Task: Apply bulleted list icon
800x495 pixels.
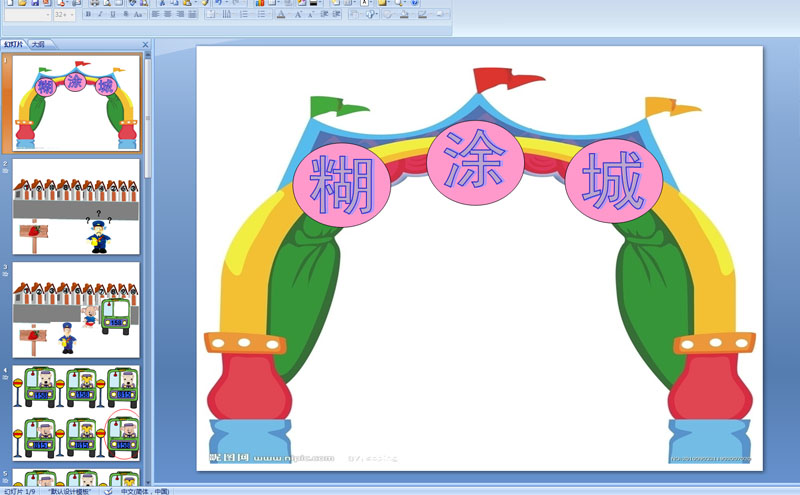Action: coord(261,14)
